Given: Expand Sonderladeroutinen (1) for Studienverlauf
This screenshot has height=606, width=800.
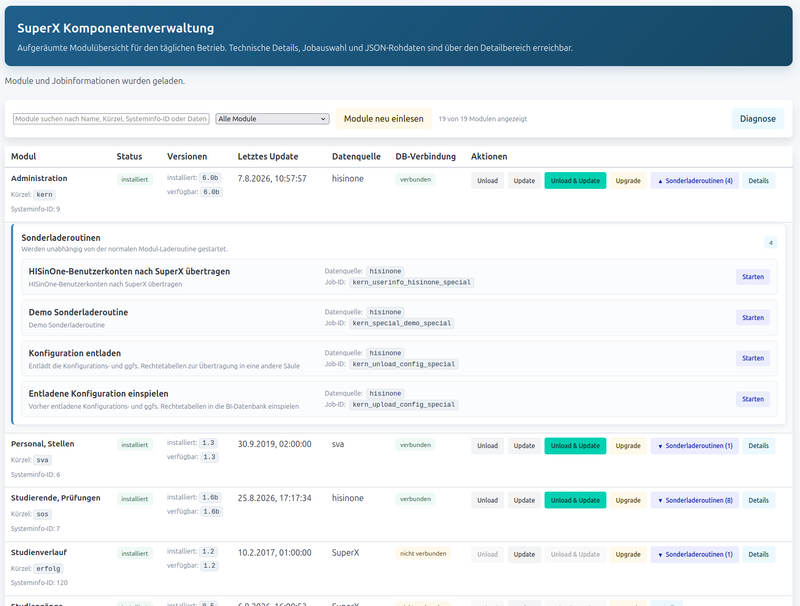Looking at the screenshot, I should [694, 554].
